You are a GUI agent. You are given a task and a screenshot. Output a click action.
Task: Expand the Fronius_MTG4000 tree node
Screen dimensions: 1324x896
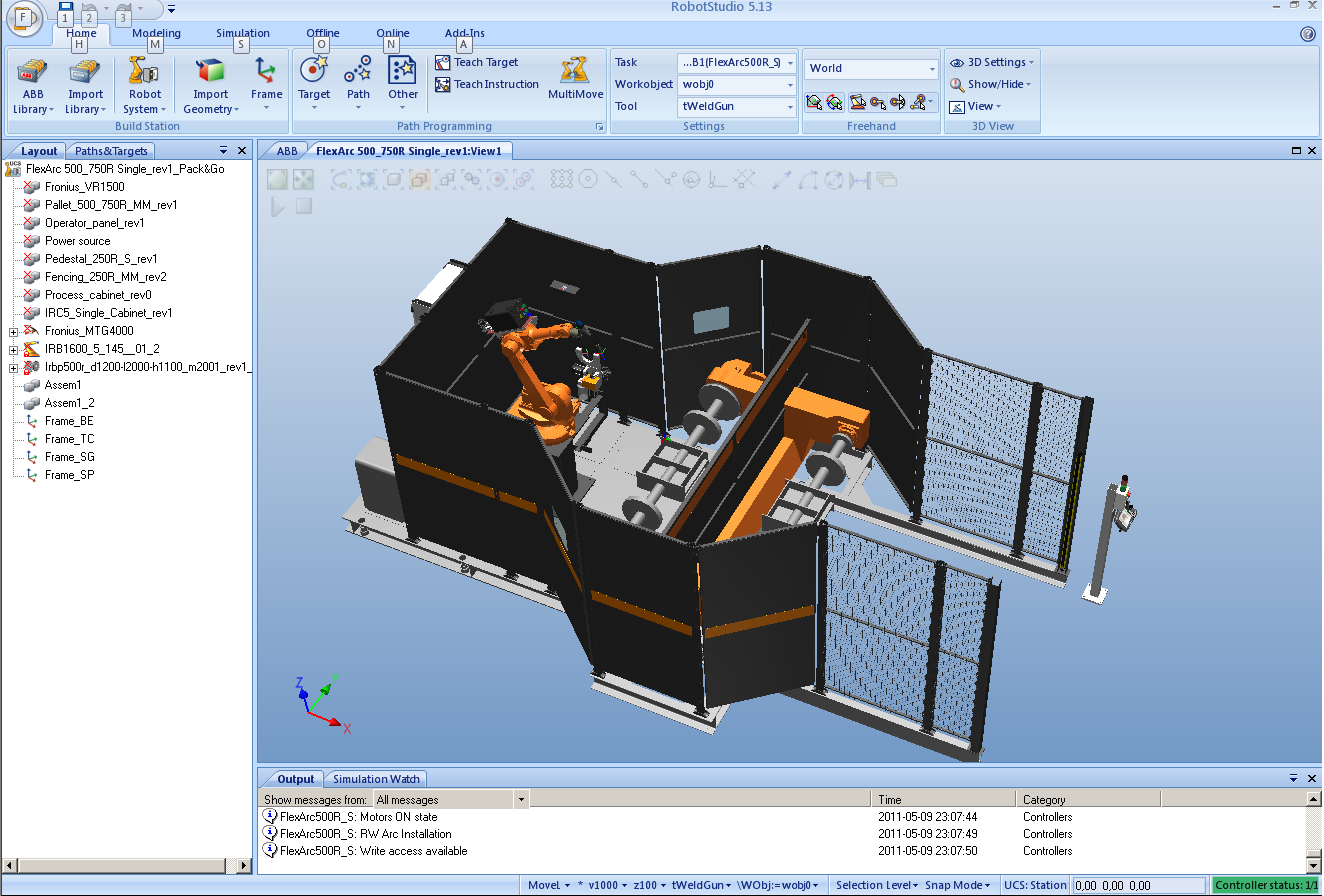click(13, 331)
